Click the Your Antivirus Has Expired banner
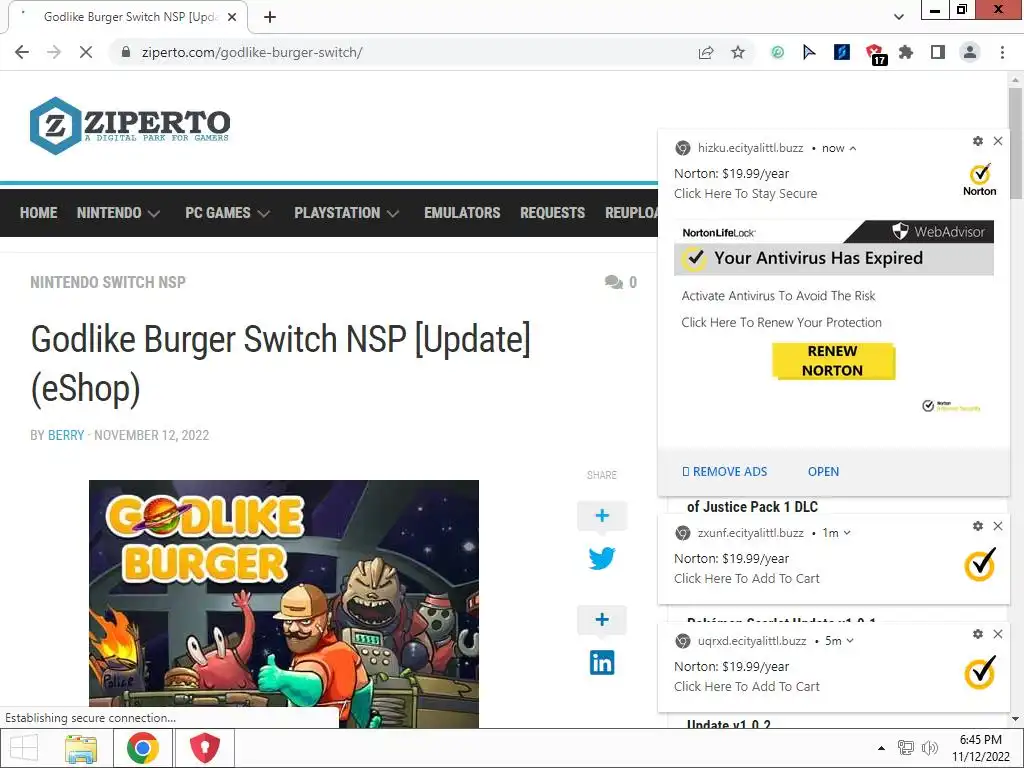1024x768 pixels. point(834,259)
